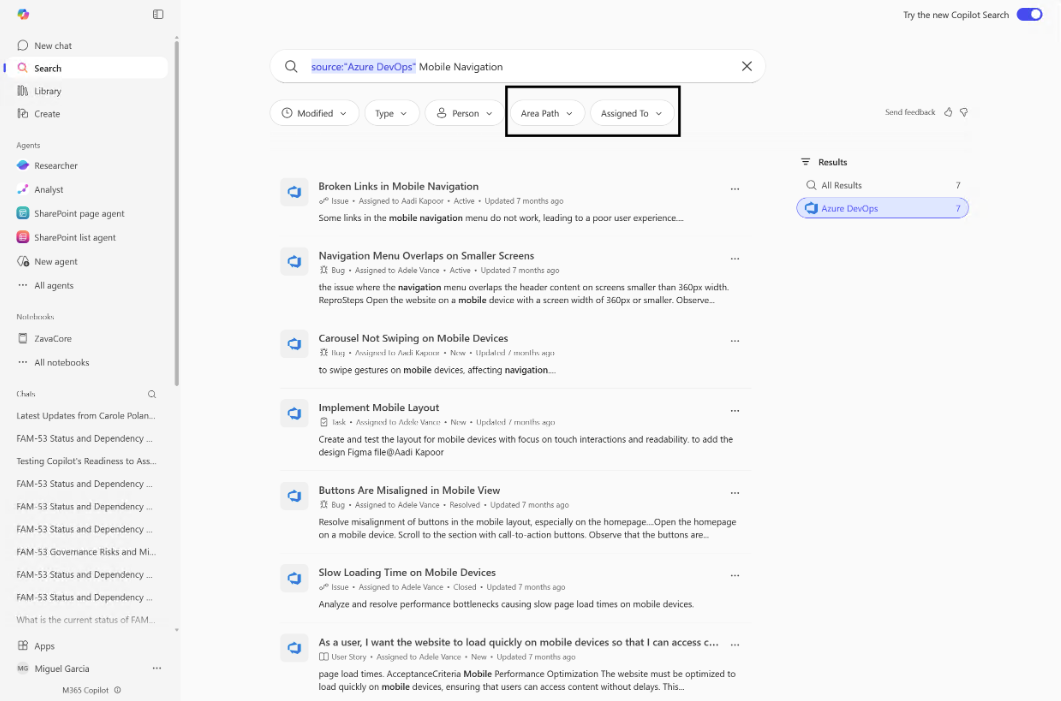This screenshot has height=701, width=1061.
Task: Start a New chat
Action: click(x=53, y=45)
